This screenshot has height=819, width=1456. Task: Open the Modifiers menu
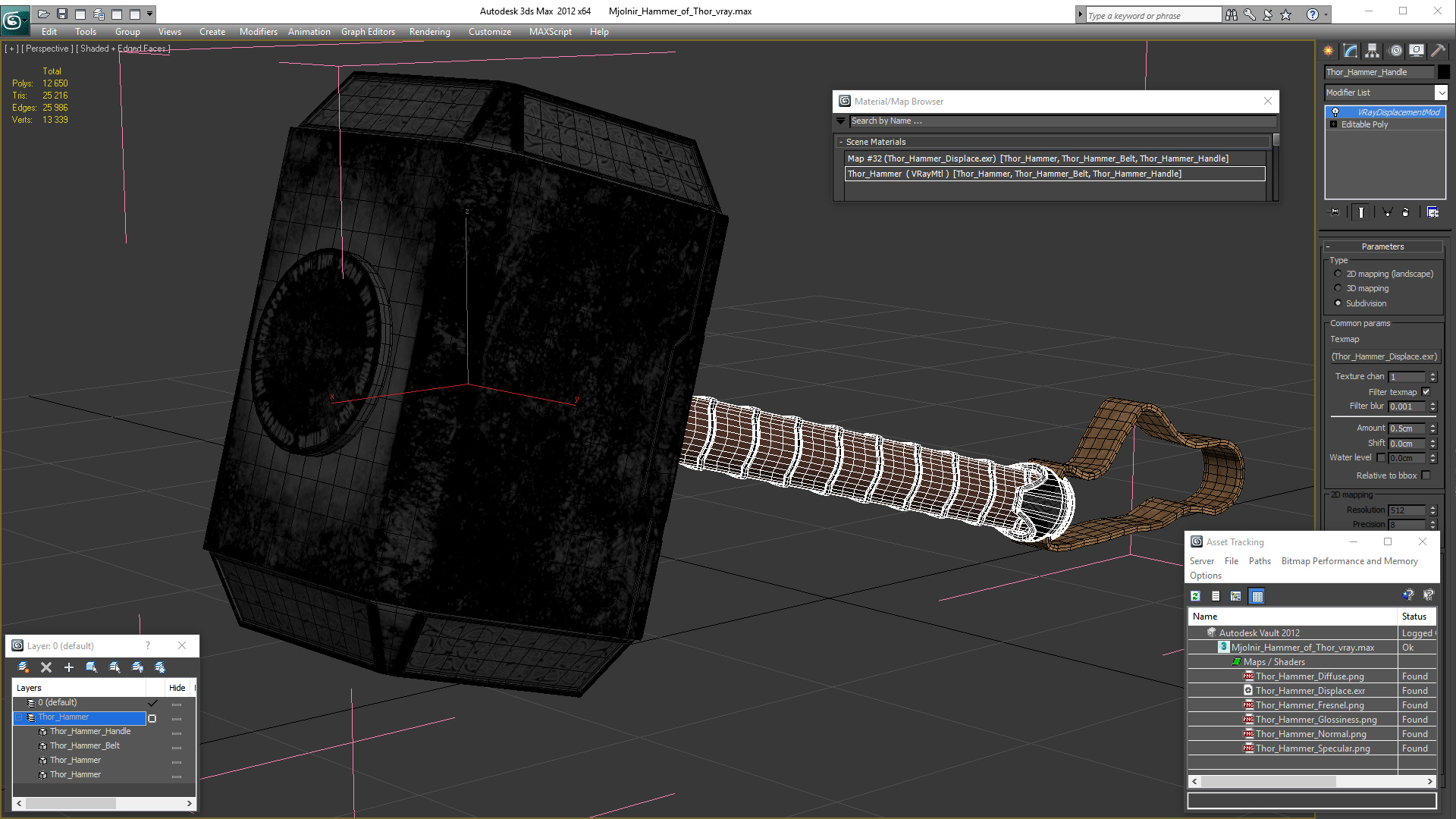pos(258,32)
